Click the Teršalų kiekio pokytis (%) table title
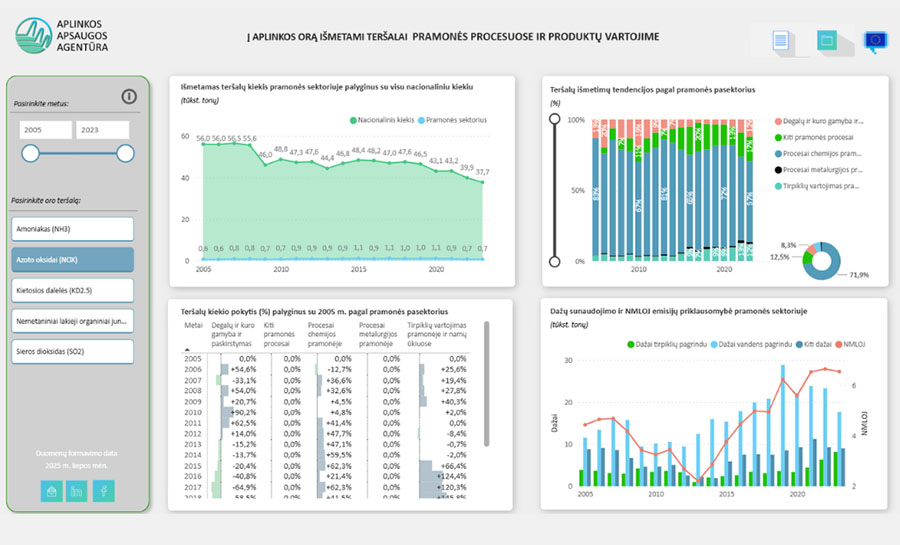 pyautogui.click(x=314, y=312)
